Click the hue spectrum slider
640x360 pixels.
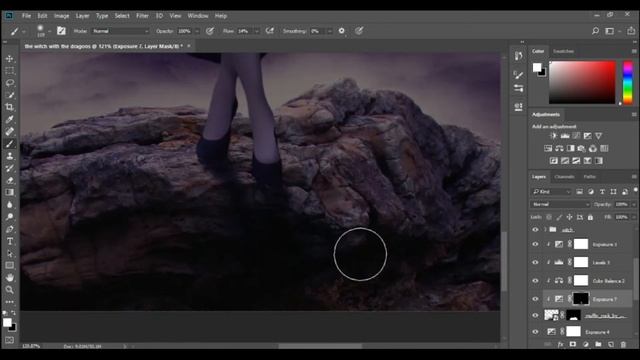(628, 82)
